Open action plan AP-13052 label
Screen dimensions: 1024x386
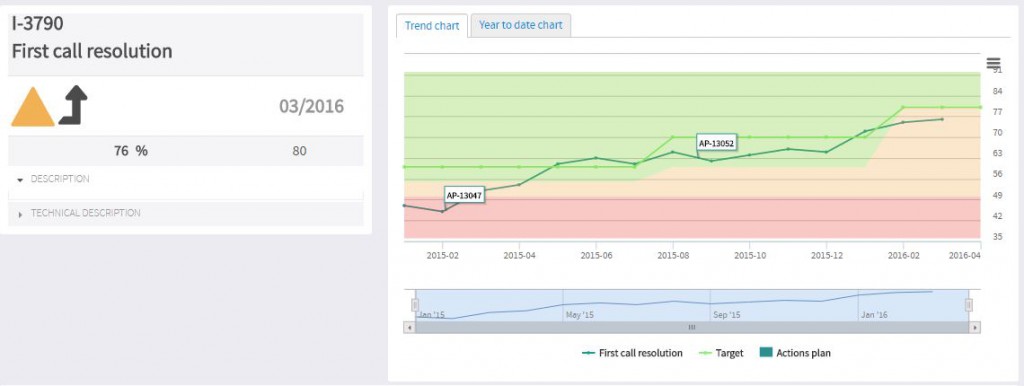tap(716, 143)
